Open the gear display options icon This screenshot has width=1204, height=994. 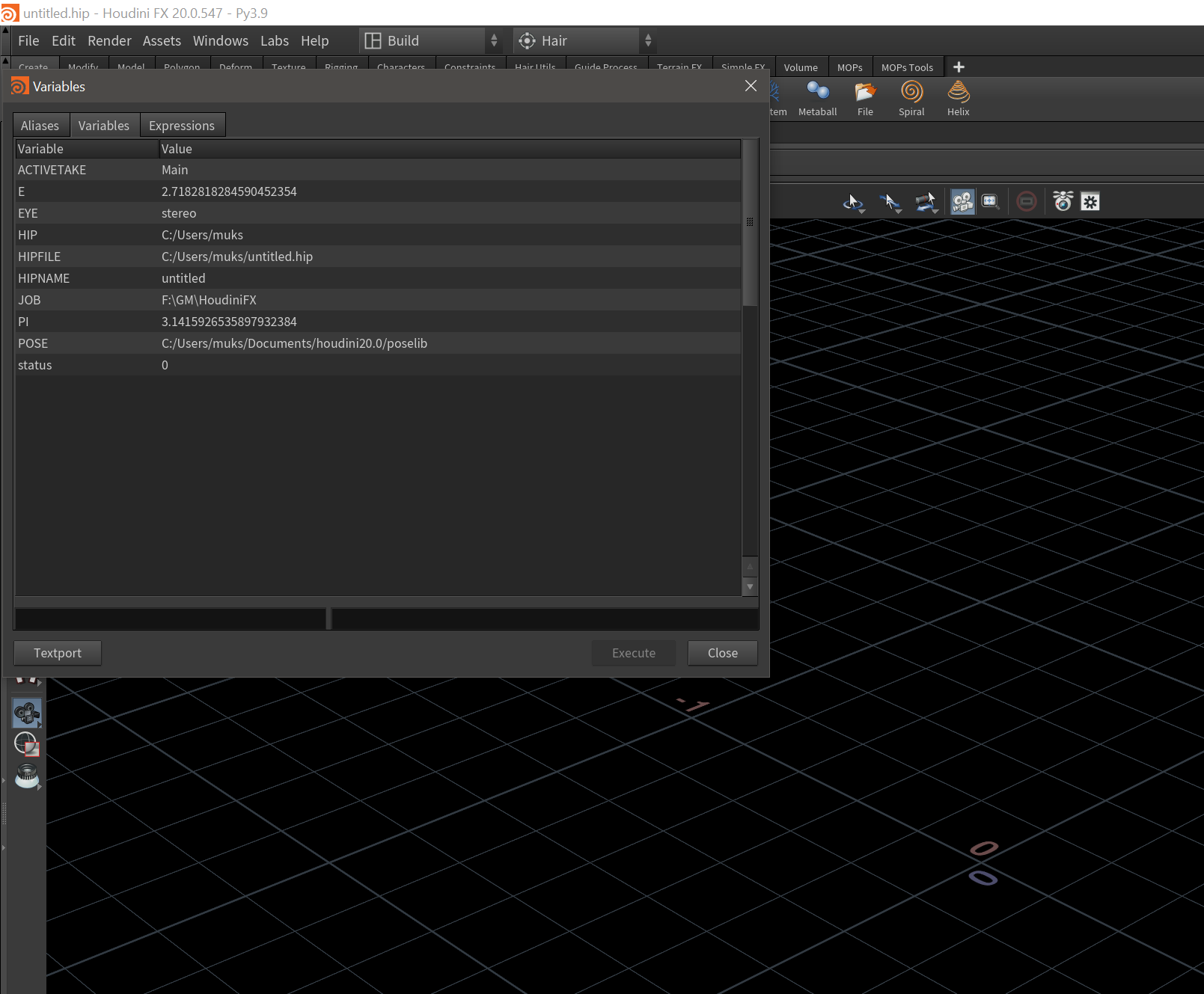(x=1090, y=202)
